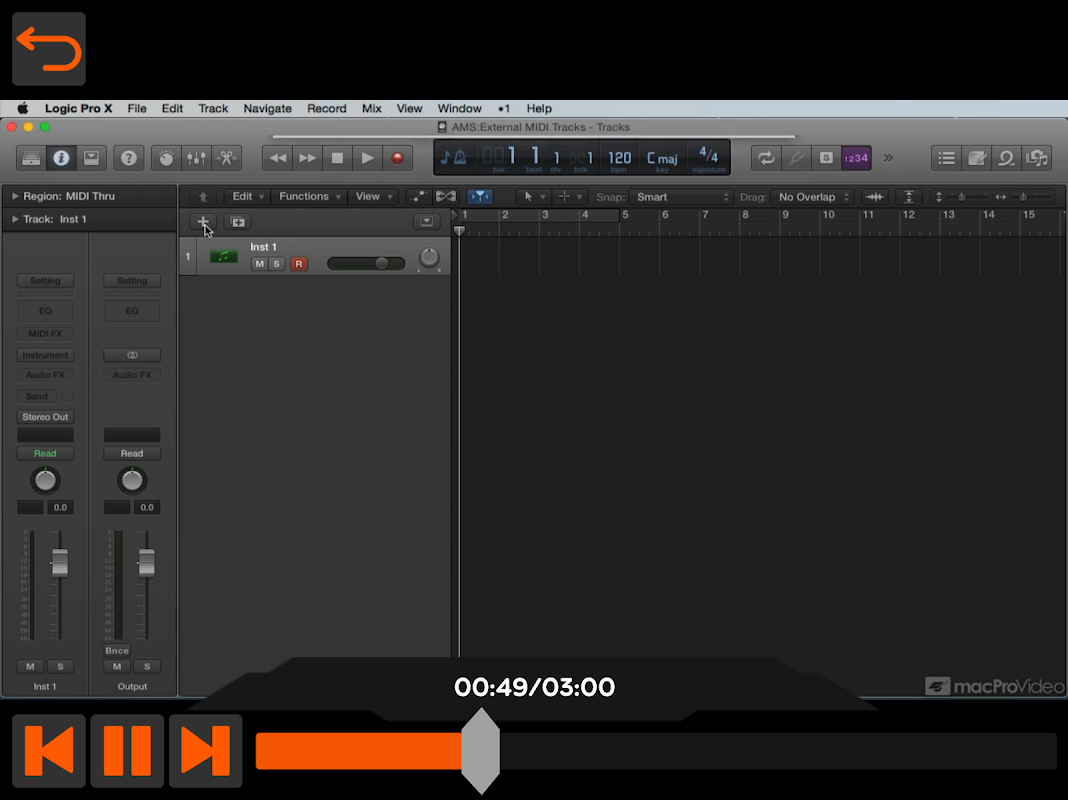Open the Library panel icon
The width and height of the screenshot is (1068, 800).
click(x=31, y=158)
